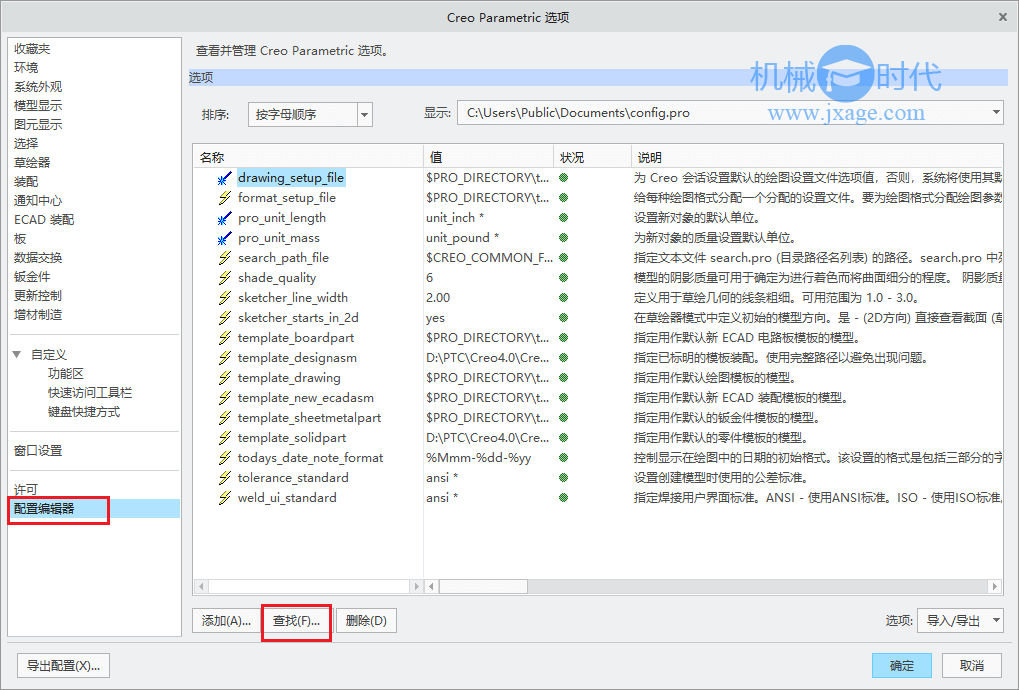
Task: Click the lightning icon beside format_setup_file
Action: tap(224, 198)
